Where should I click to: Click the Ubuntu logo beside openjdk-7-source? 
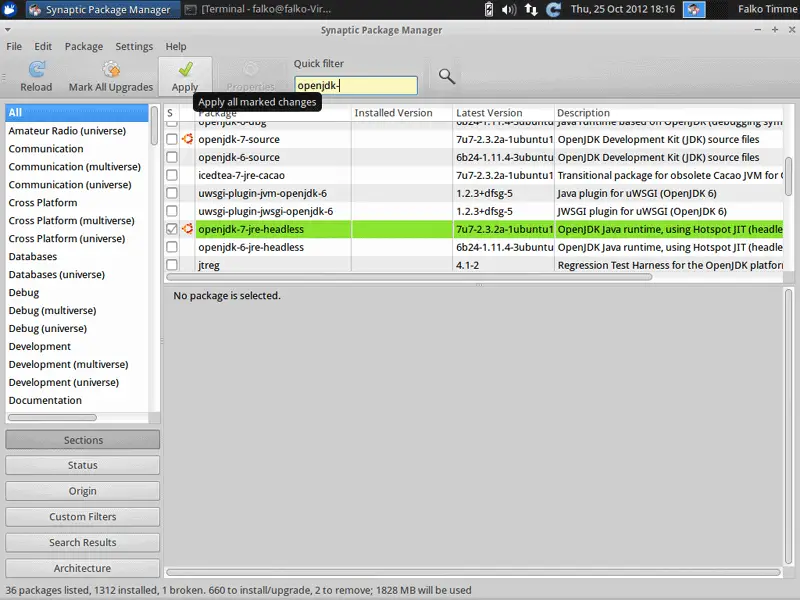pyautogui.click(x=188, y=139)
